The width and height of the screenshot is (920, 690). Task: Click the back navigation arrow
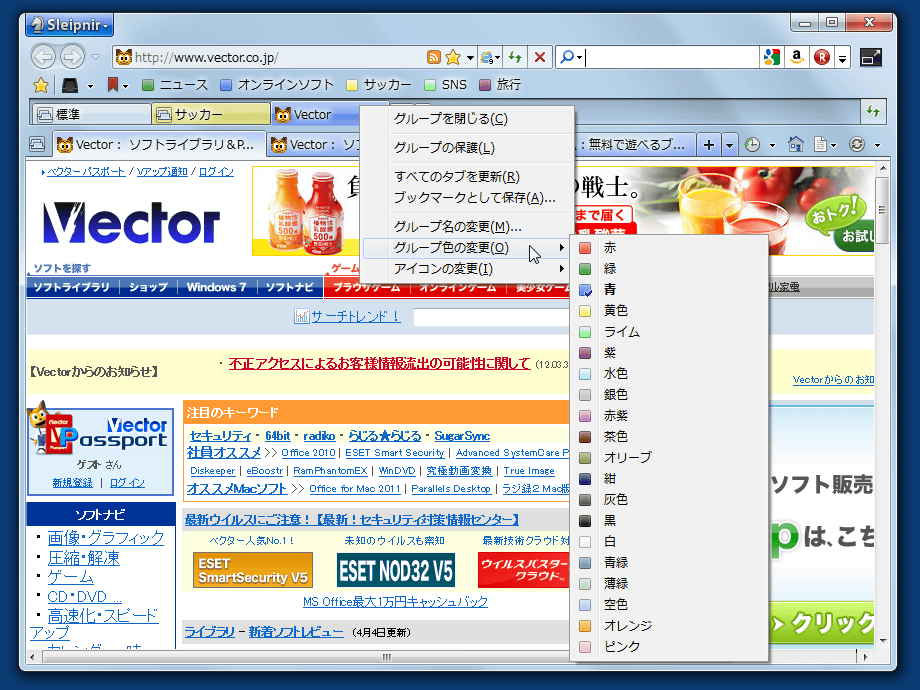click(x=43, y=57)
